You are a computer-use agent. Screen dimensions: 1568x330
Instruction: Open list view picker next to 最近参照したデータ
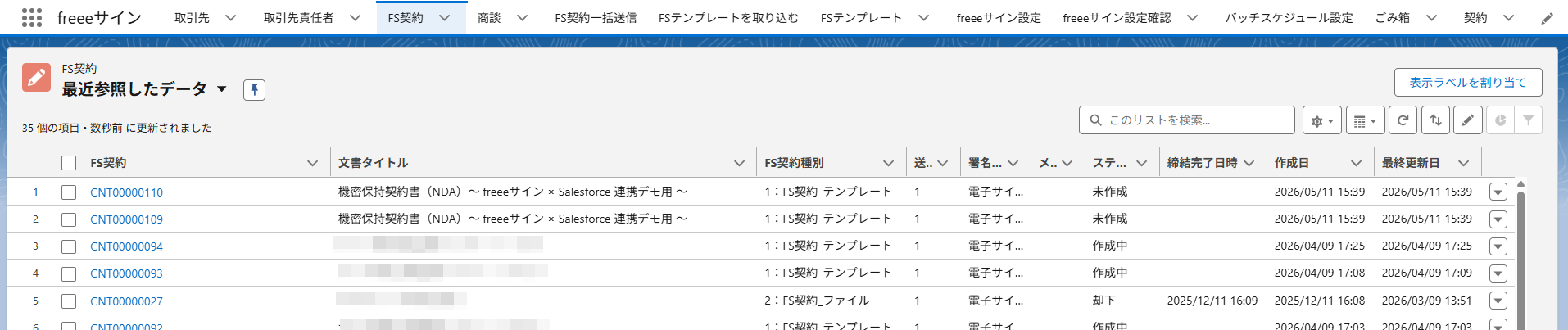click(x=222, y=88)
